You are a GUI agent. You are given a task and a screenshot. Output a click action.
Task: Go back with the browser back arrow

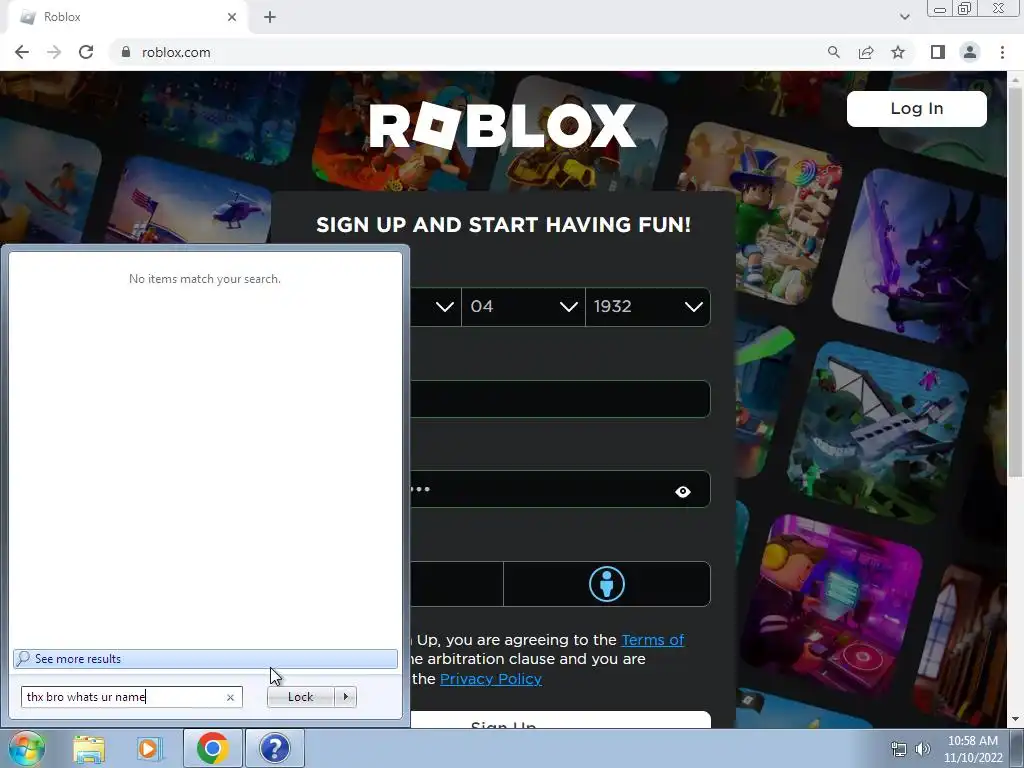[x=22, y=52]
